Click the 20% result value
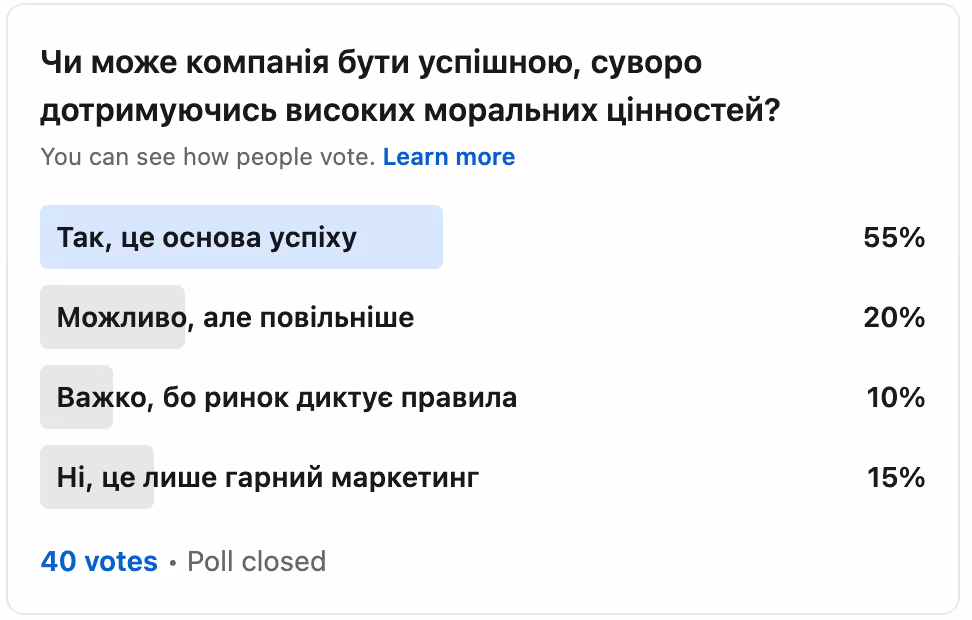 894,317
